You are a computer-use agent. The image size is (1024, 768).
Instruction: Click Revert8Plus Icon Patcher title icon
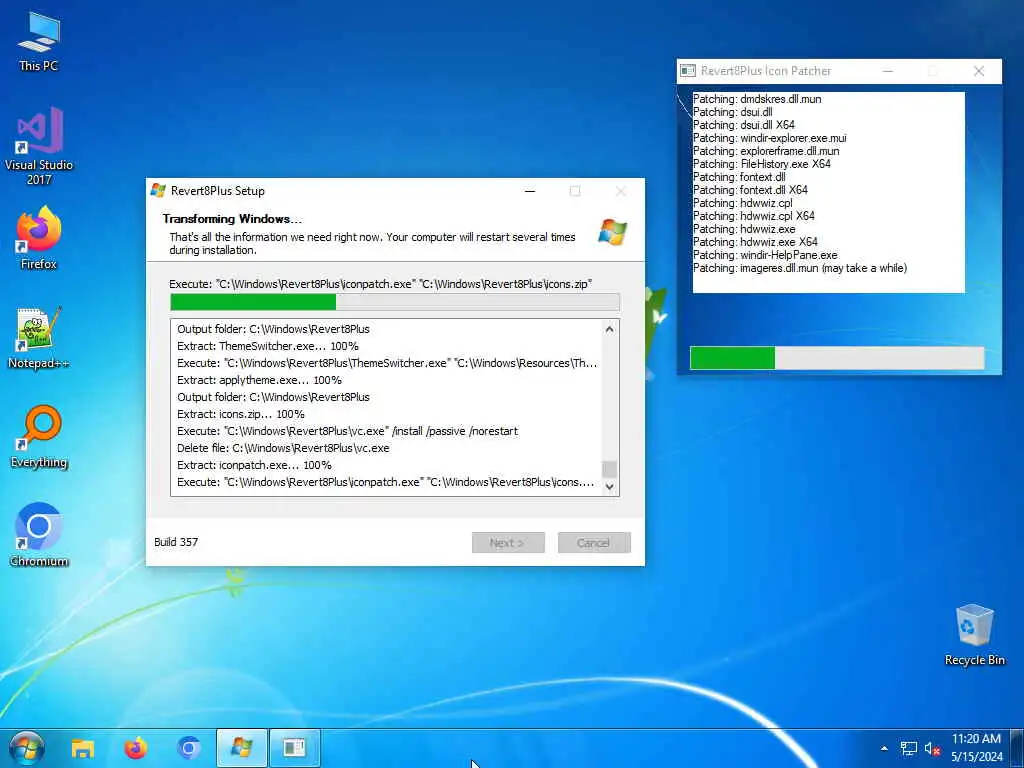point(688,71)
